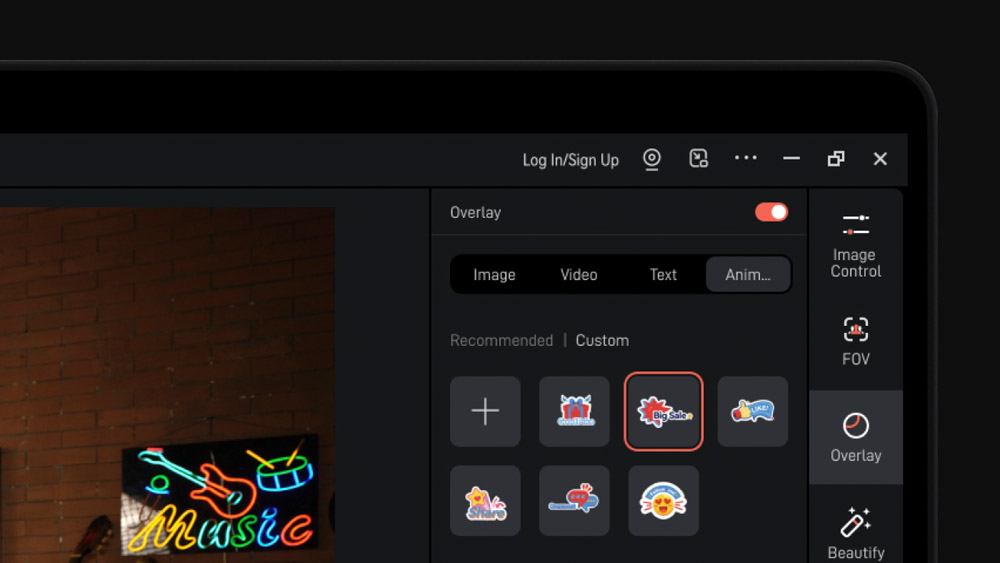The width and height of the screenshot is (1000, 563).
Task: Click the mini window mode icon
Action: (x=699, y=158)
